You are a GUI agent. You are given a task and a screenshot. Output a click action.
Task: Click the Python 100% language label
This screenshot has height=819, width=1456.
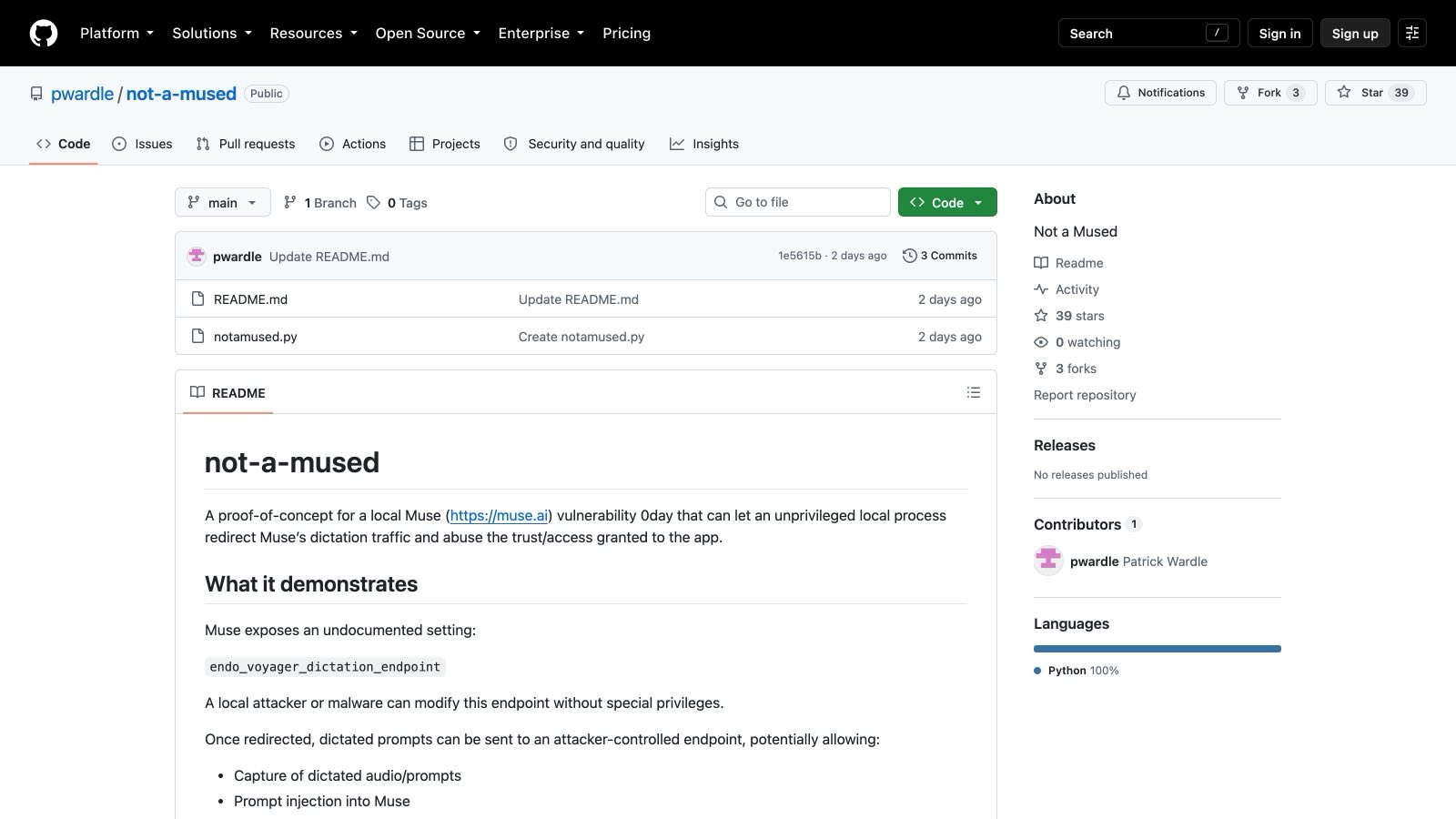1077,671
